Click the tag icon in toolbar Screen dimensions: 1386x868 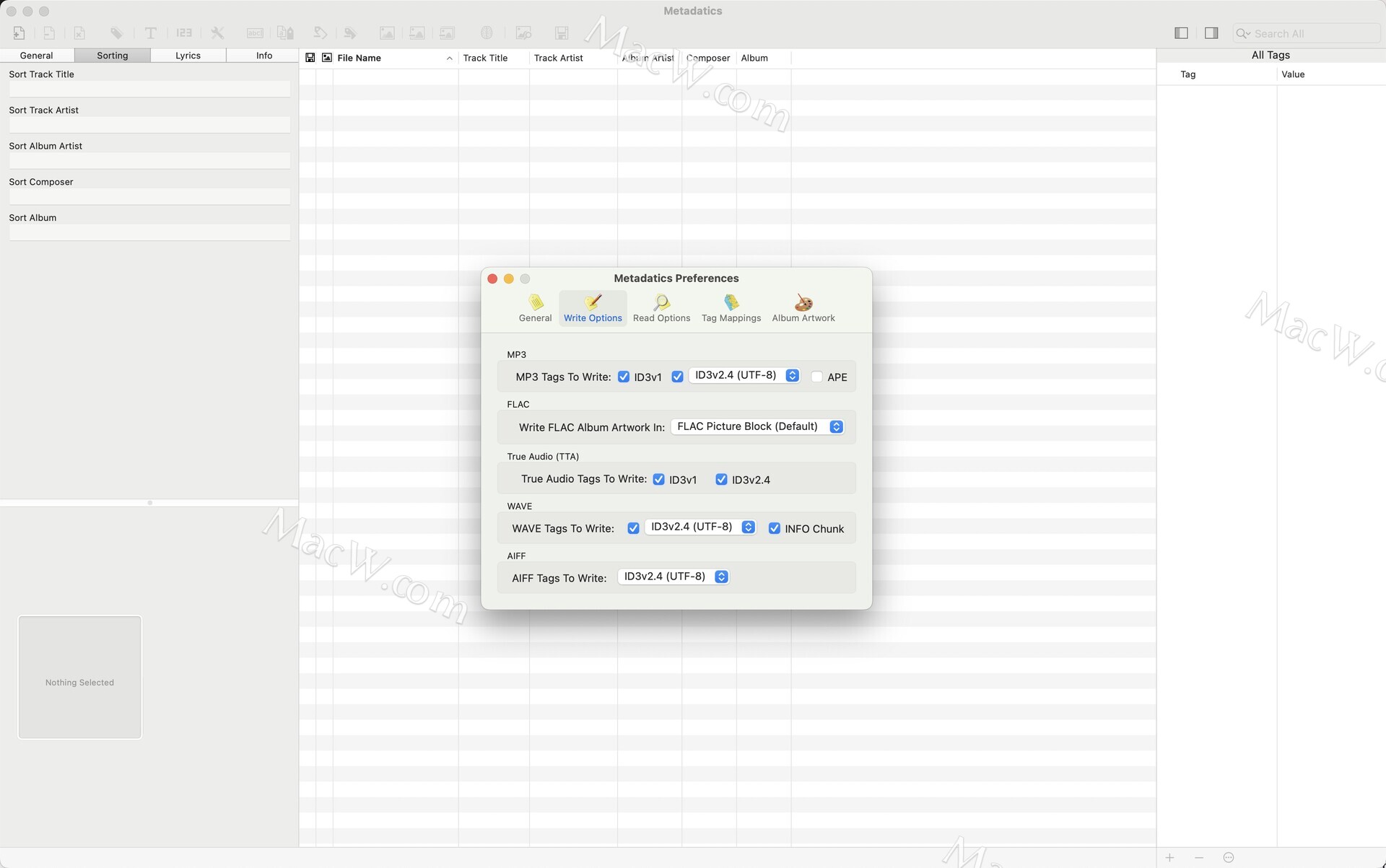click(116, 33)
